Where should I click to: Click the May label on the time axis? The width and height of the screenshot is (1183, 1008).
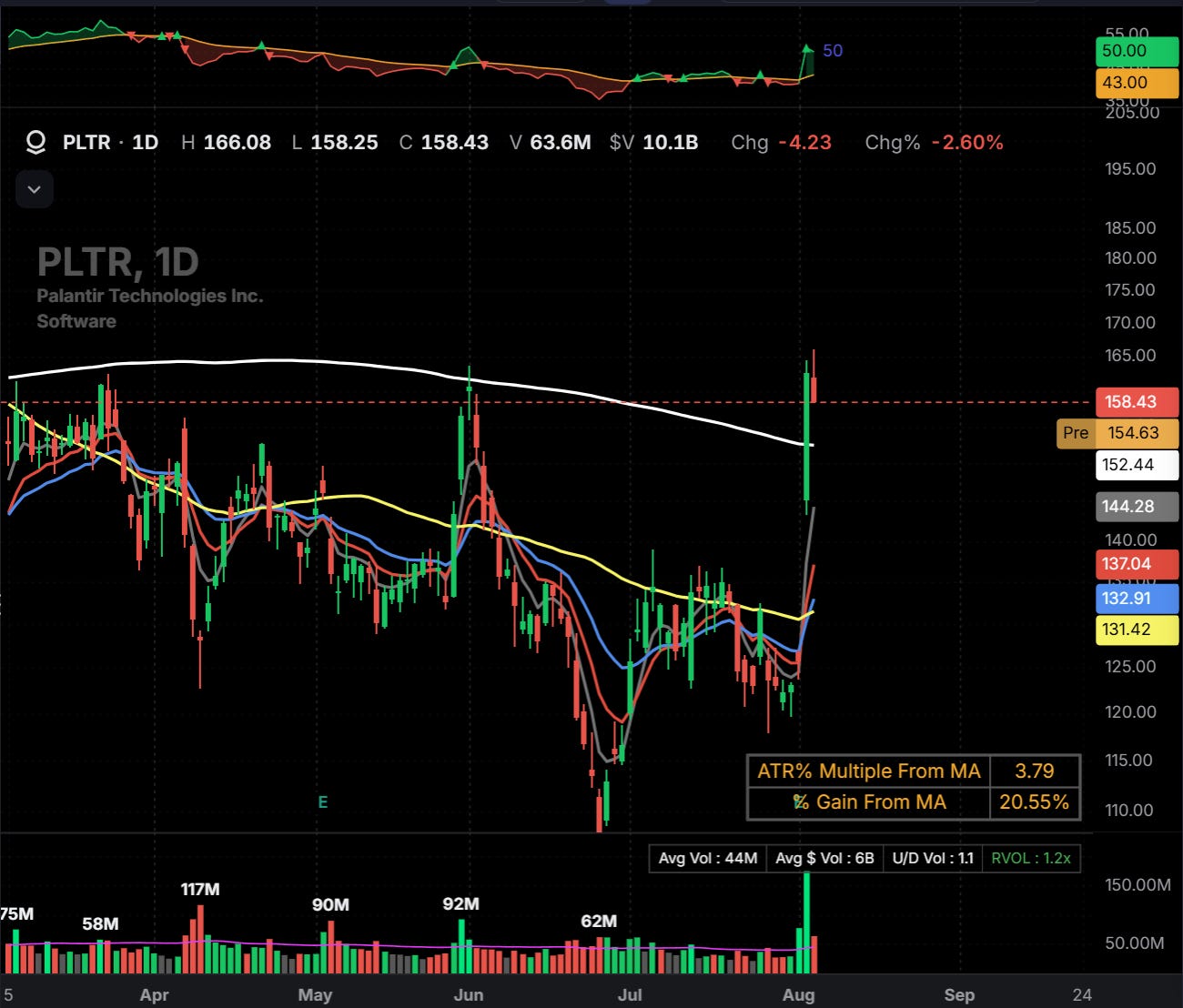(315, 995)
